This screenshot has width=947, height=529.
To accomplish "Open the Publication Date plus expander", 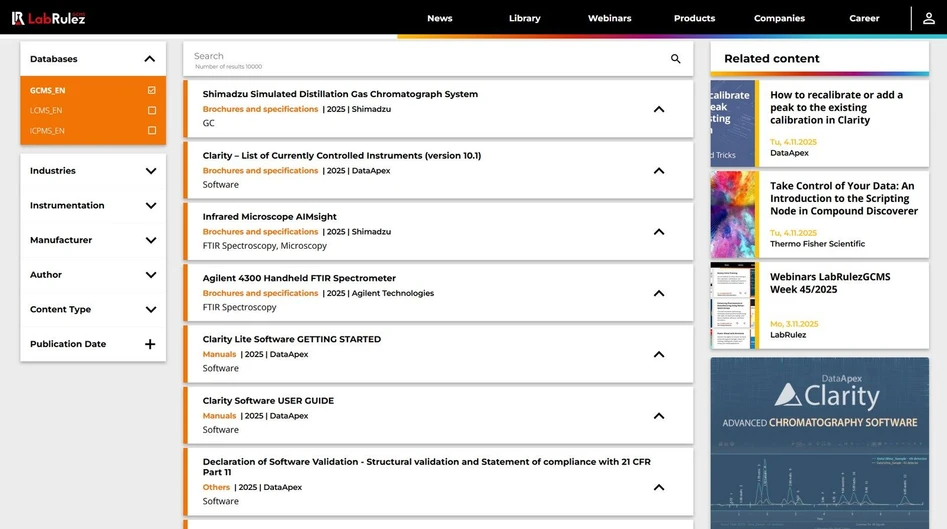I will coord(150,344).
